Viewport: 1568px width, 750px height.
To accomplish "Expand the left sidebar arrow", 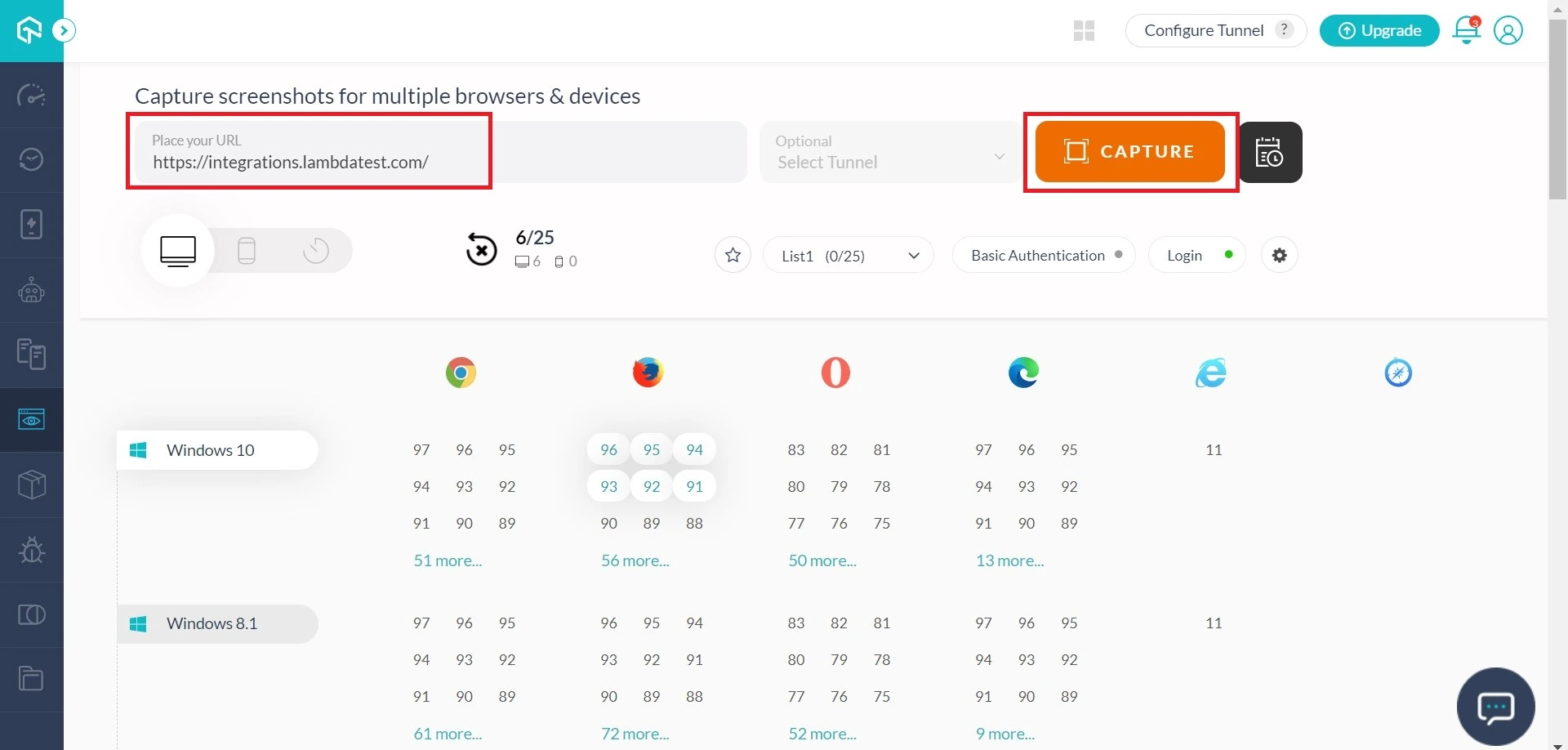I will tap(64, 31).
